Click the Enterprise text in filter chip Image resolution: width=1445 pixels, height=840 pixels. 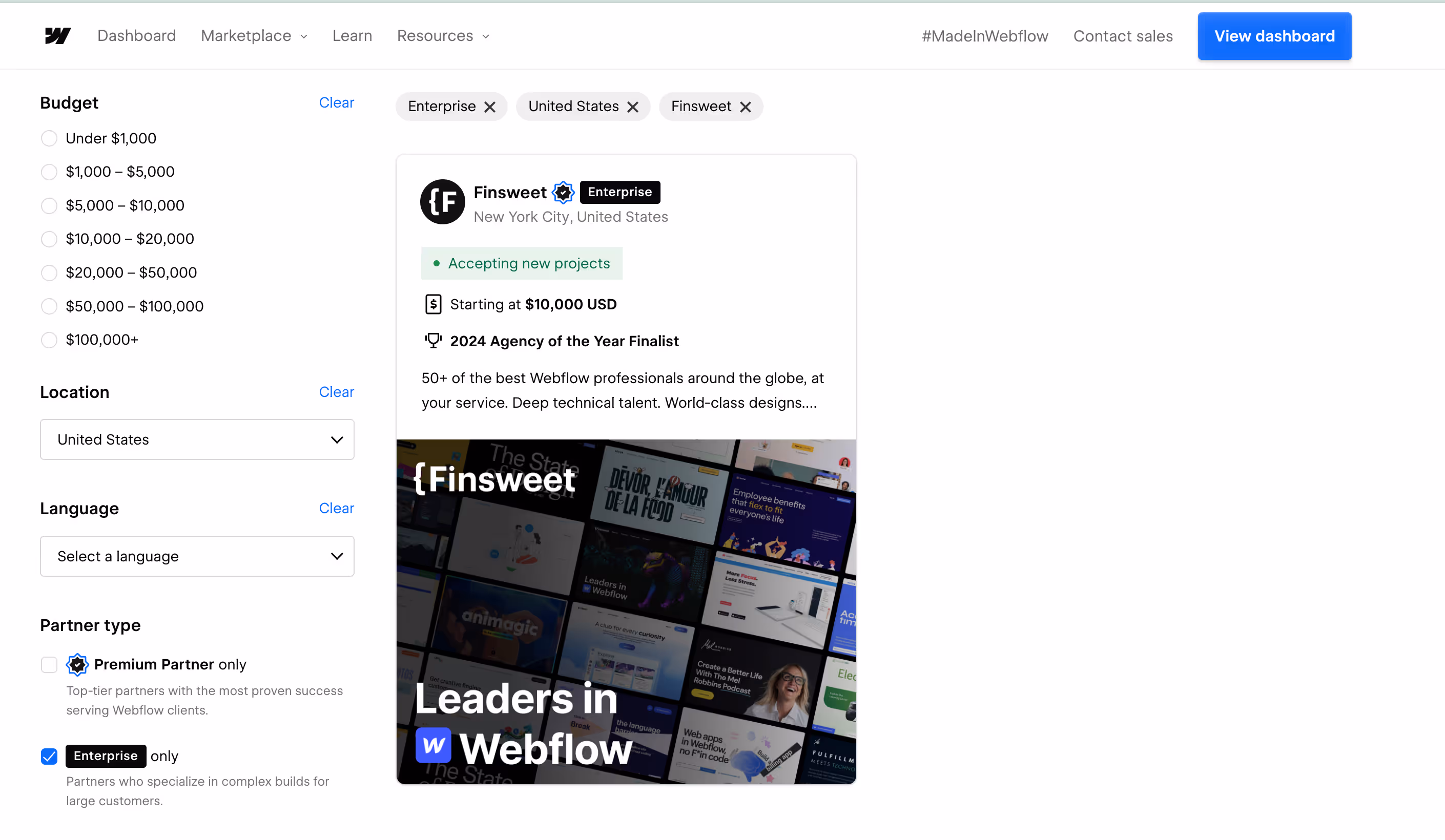442,106
